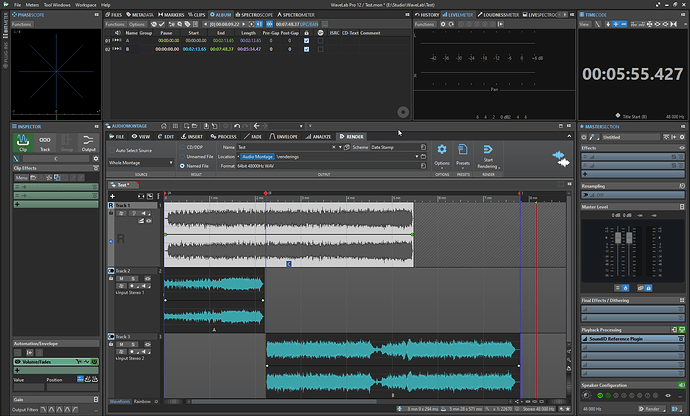Viewport: 690px width, 416px height.
Task: Select Track in the Inspector
Action: coord(46,143)
